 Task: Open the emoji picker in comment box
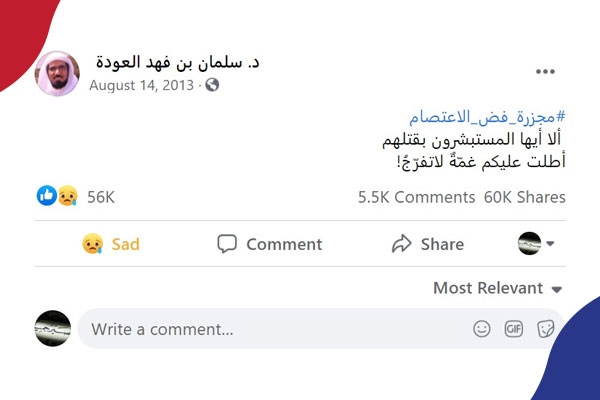(482, 329)
